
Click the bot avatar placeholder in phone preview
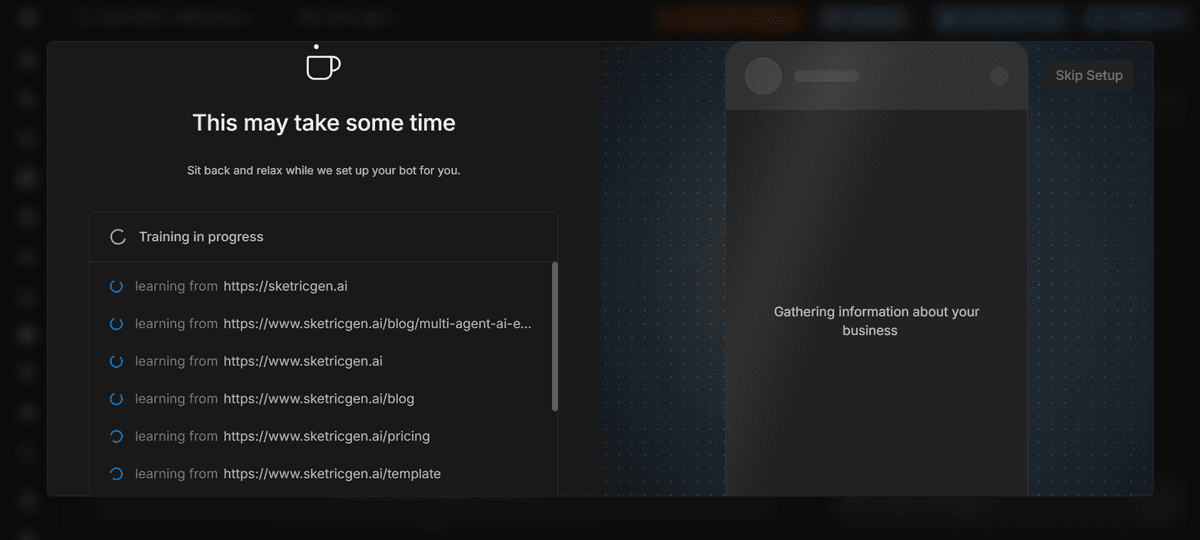click(x=764, y=76)
